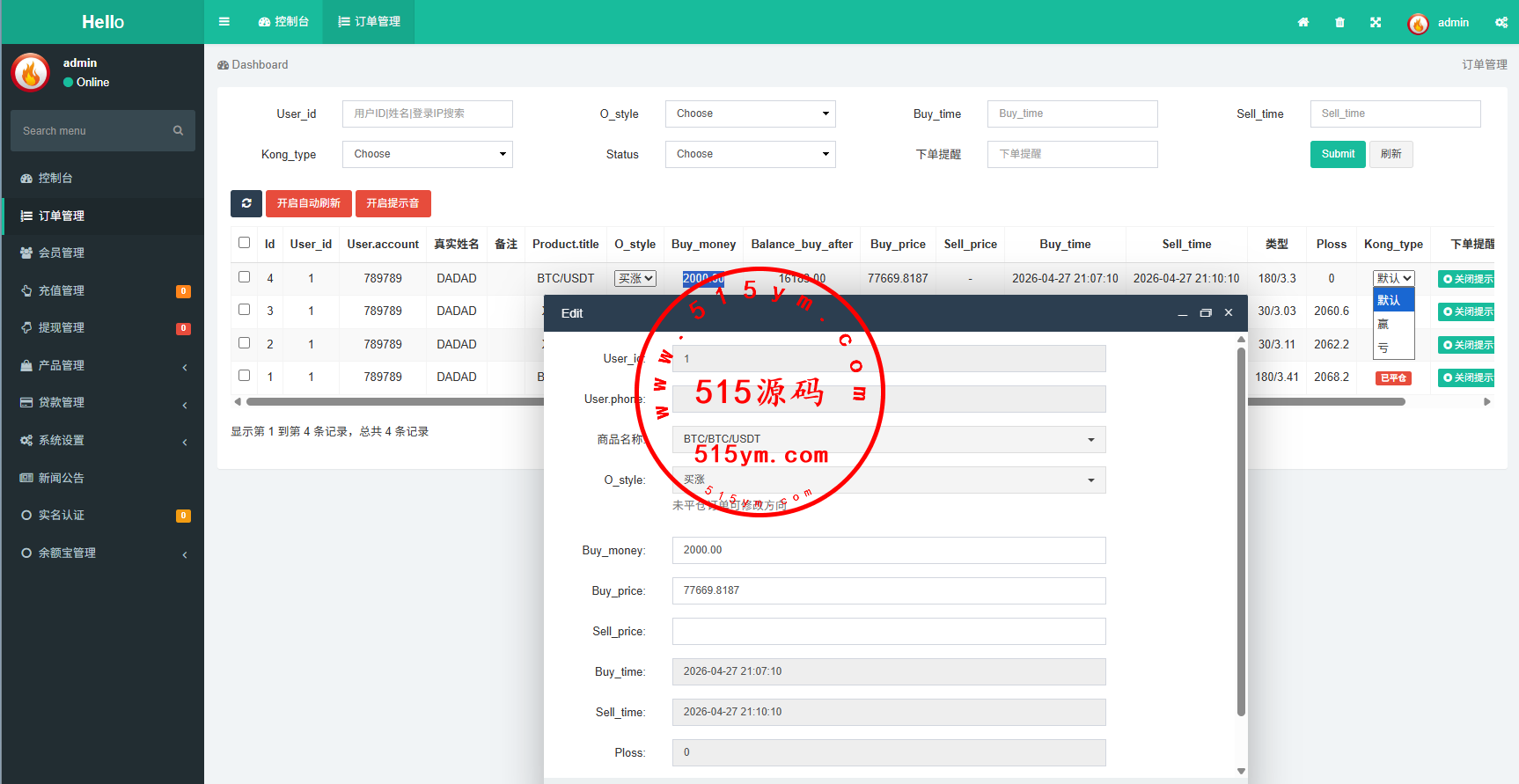The height and width of the screenshot is (784, 1519).
Task: Check the select-all checkbox in table header
Action: point(245,243)
